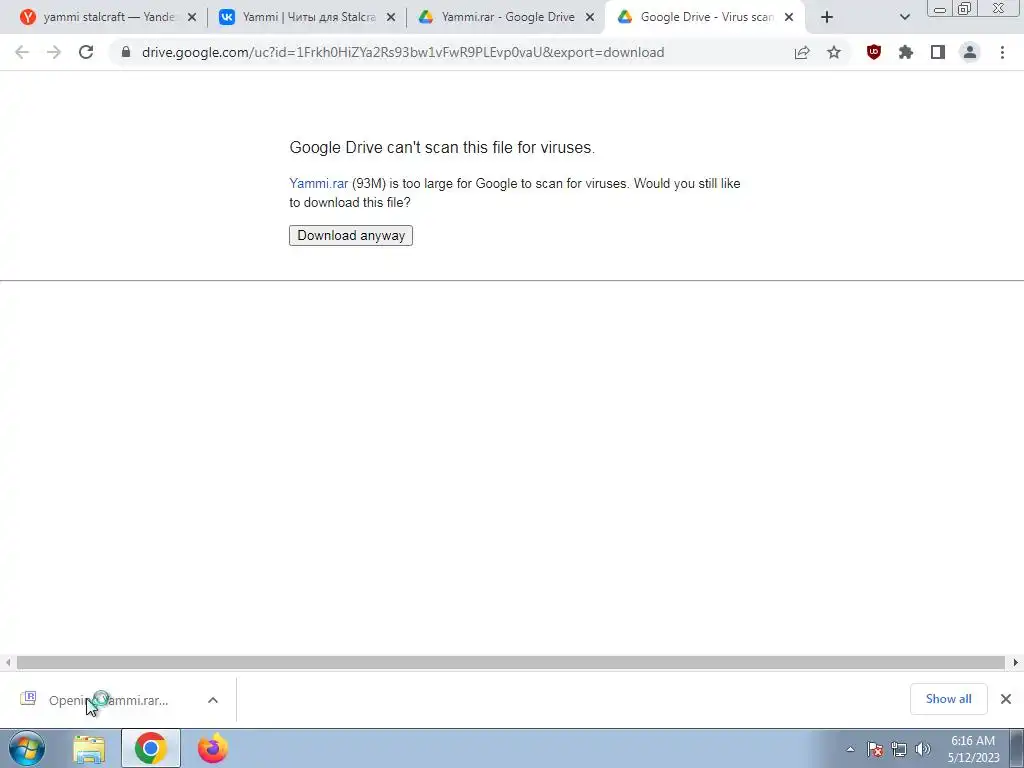1024x768 pixels.
Task: Click the browser Back arrow
Action: pyautogui.click(x=22, y=52)
